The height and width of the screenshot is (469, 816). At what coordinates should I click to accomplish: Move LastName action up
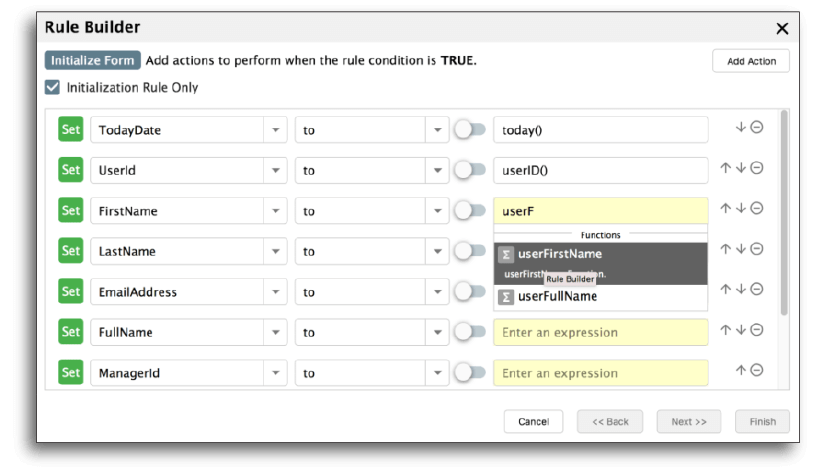(x=725, y=249)
